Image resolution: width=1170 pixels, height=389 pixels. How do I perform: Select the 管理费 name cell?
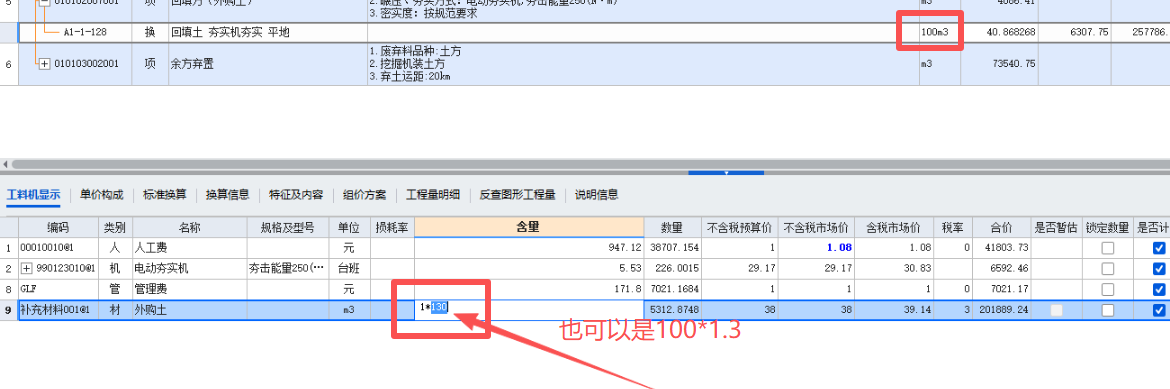(x=190, y=289)
